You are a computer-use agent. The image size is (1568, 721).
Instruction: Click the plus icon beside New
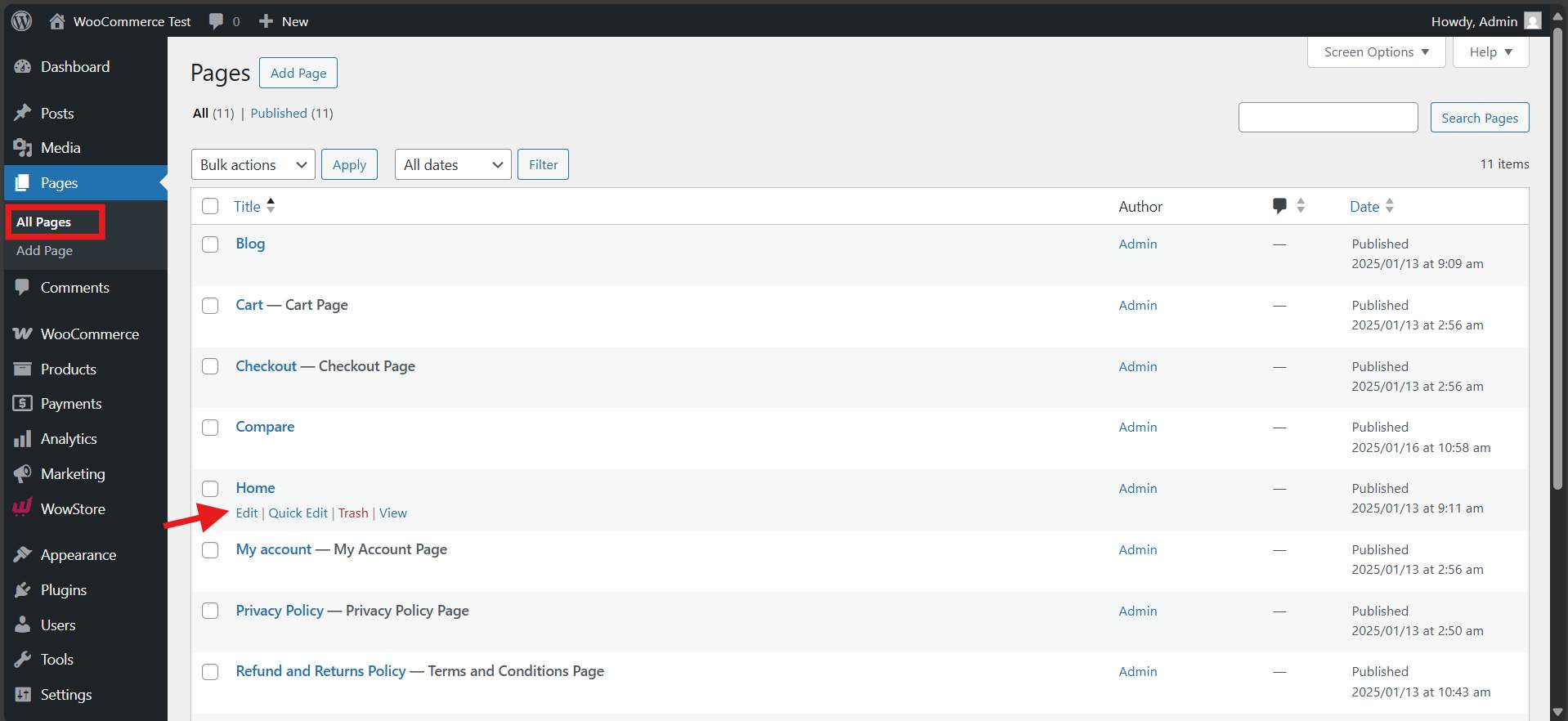click(266, 21)
